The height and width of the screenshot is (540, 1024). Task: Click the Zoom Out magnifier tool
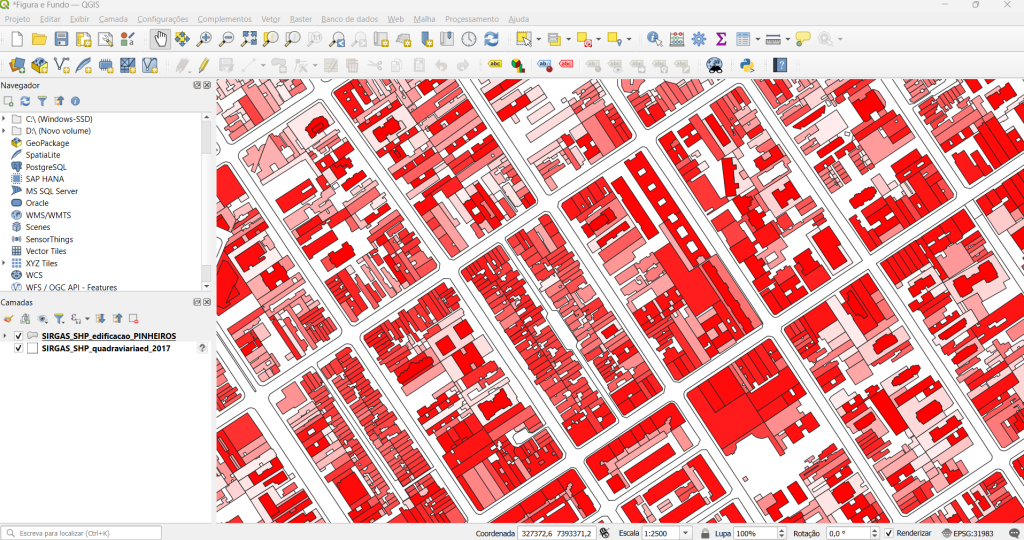(226, 39)
